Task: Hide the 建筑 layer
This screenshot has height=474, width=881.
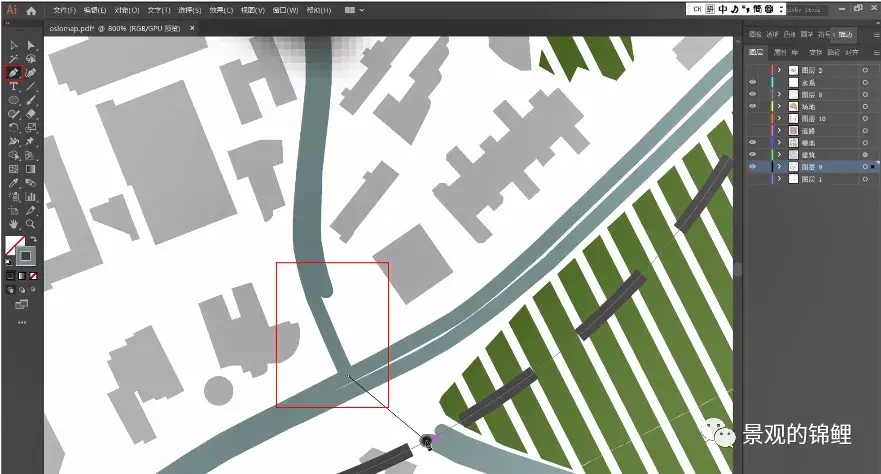Action: coord(753,154)
